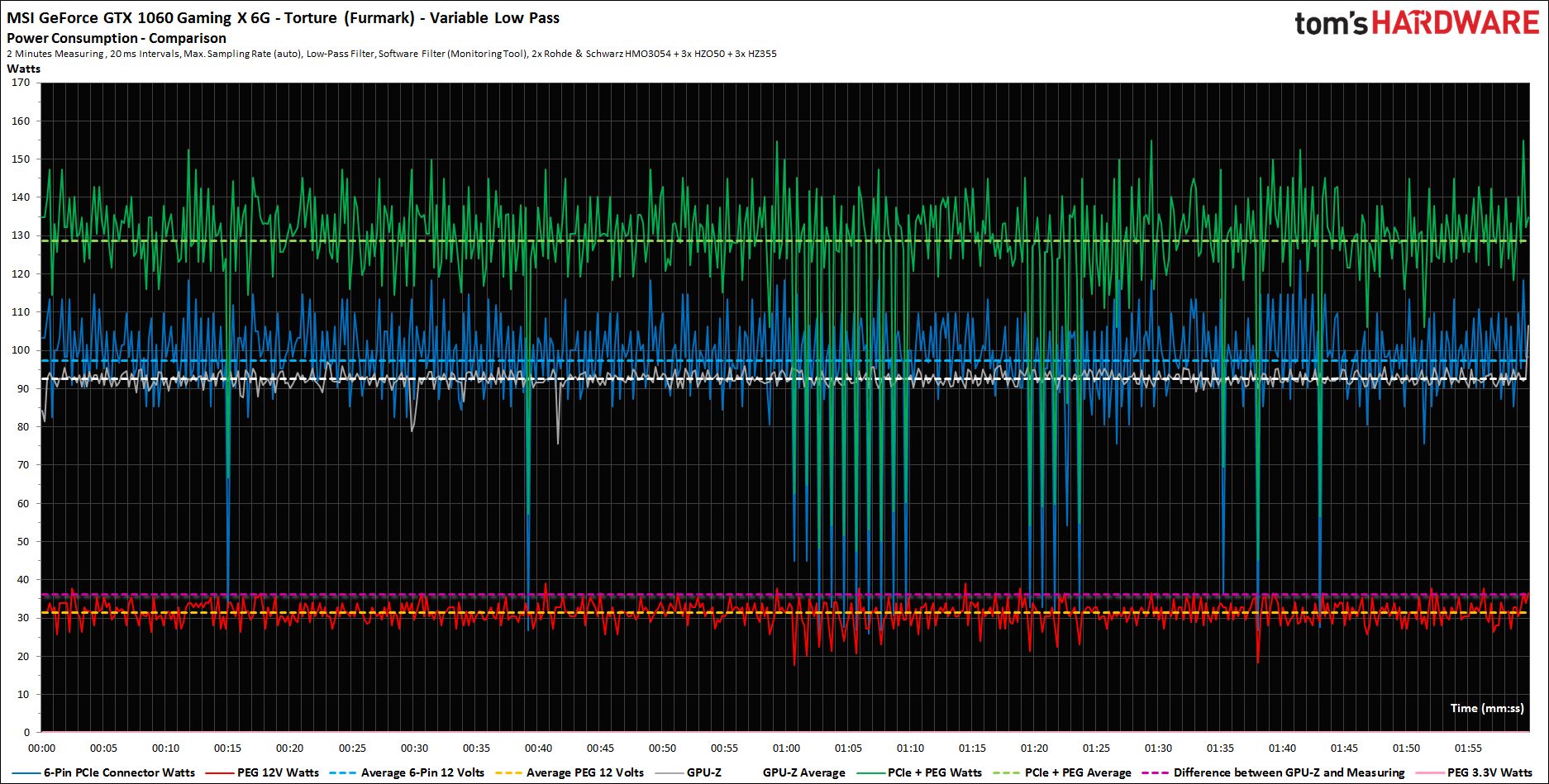Click the measurement details line under the subtitle

click(392, 54)
